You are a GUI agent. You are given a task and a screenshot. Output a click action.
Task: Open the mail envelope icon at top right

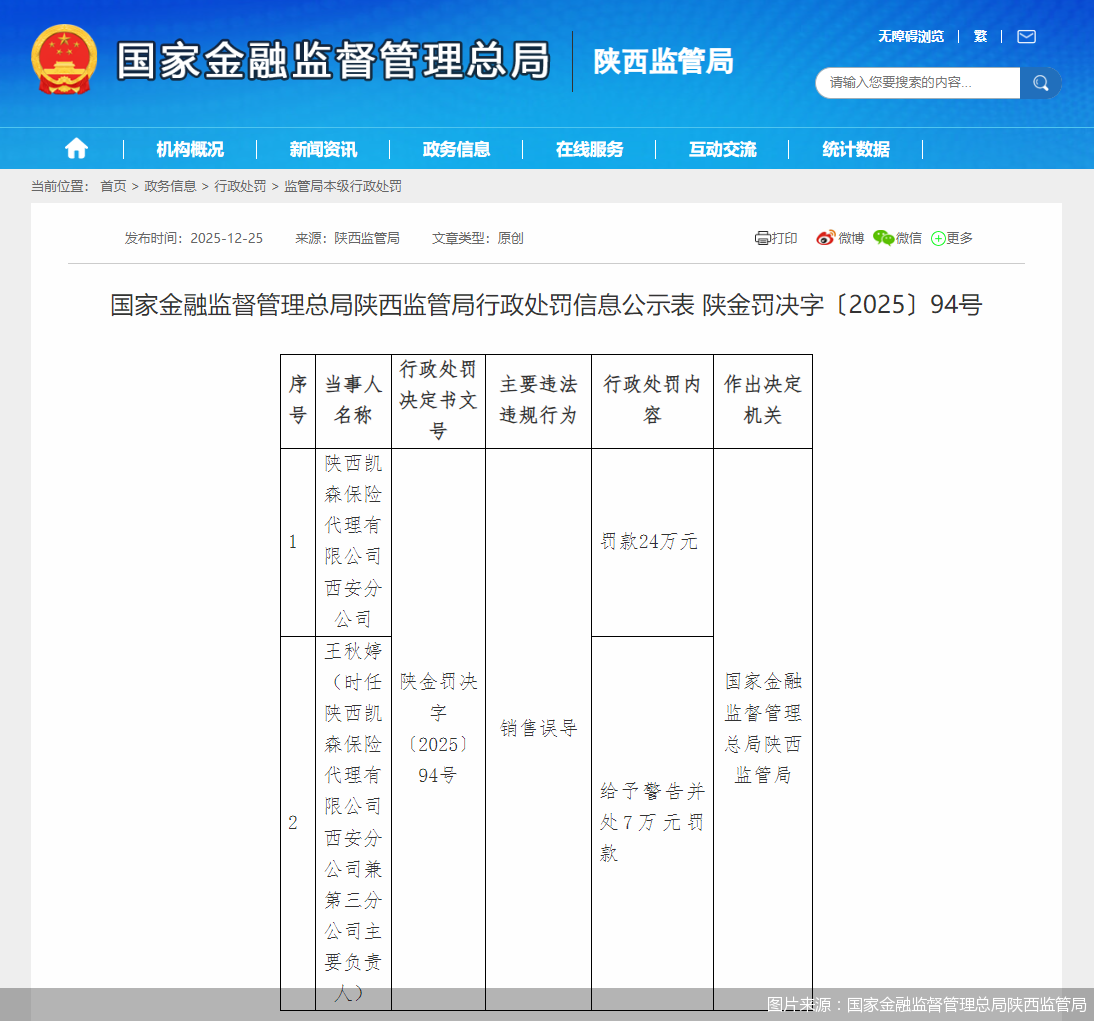click(1026, 36)
